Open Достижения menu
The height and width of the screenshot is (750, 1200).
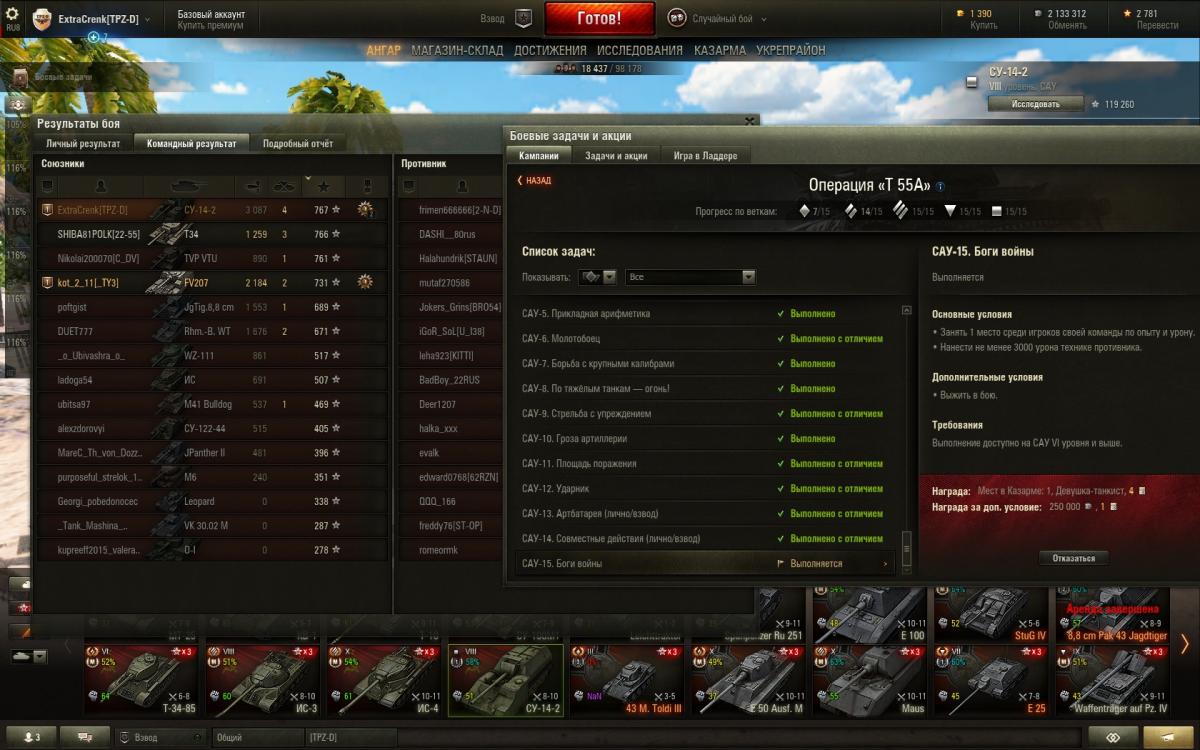coord(550,50)
